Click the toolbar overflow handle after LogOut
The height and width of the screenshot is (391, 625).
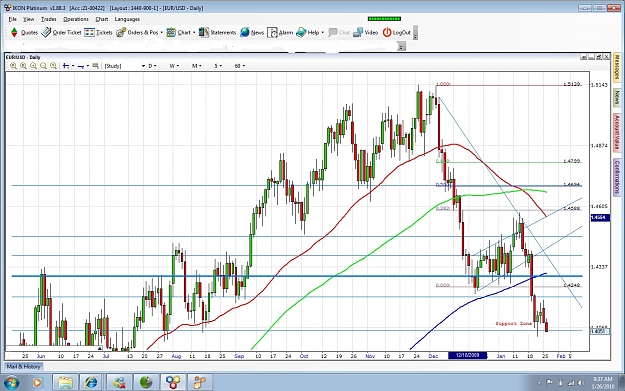pos(415,33)
